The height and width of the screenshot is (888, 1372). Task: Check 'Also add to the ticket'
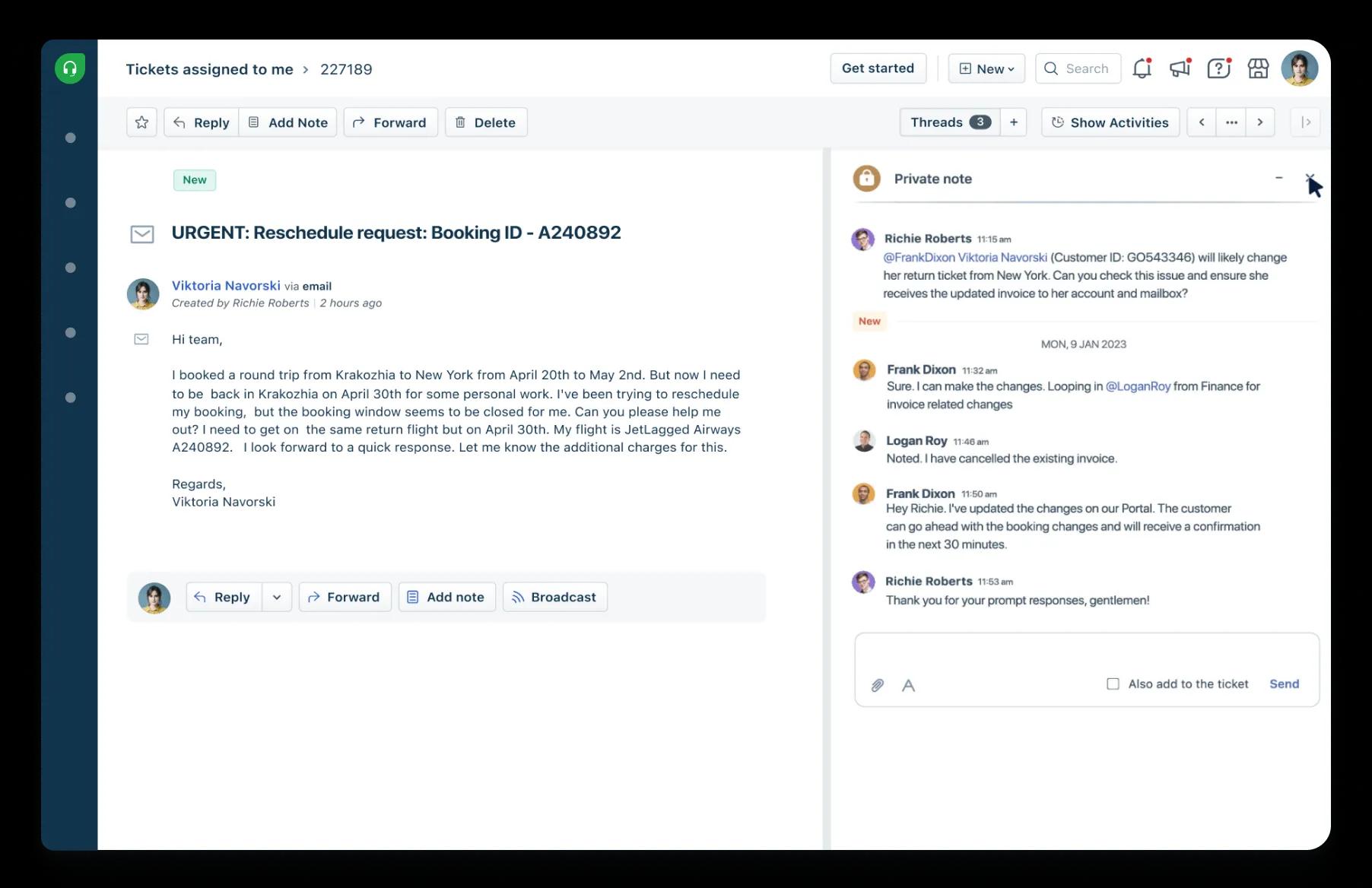(1113, 684)
